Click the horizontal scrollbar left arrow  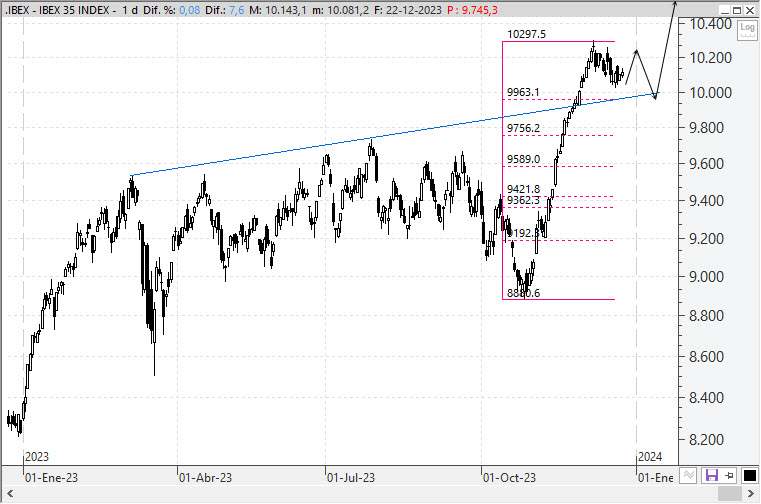tap(10, 494)
